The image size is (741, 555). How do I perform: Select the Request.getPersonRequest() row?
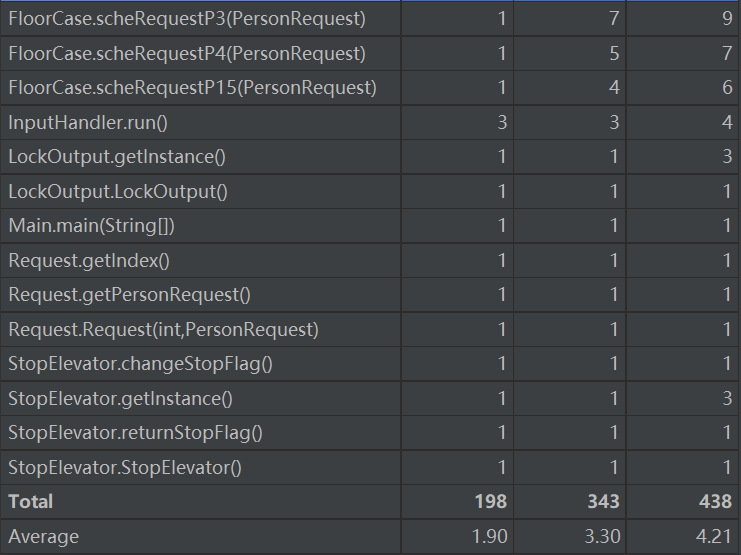pos(130,295)
